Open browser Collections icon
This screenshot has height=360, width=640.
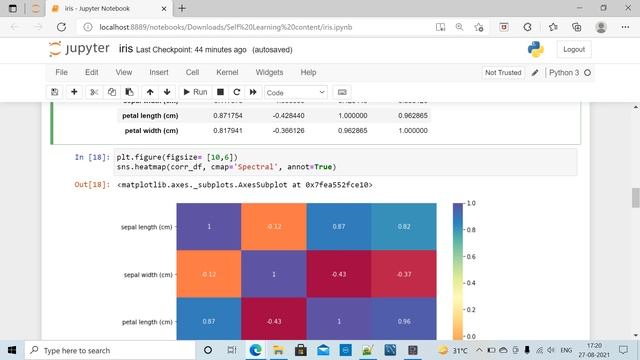(x=576, y=27)
